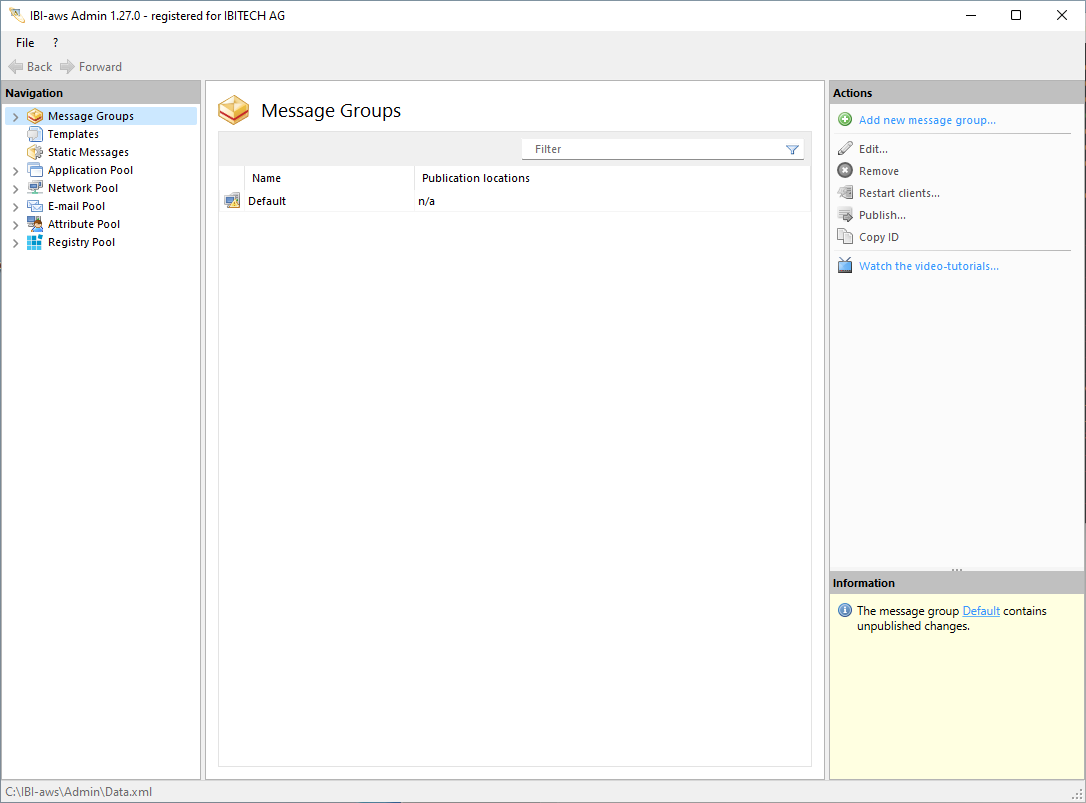
Task: Click the Default message group row icon
Action: tap(232, 201)
